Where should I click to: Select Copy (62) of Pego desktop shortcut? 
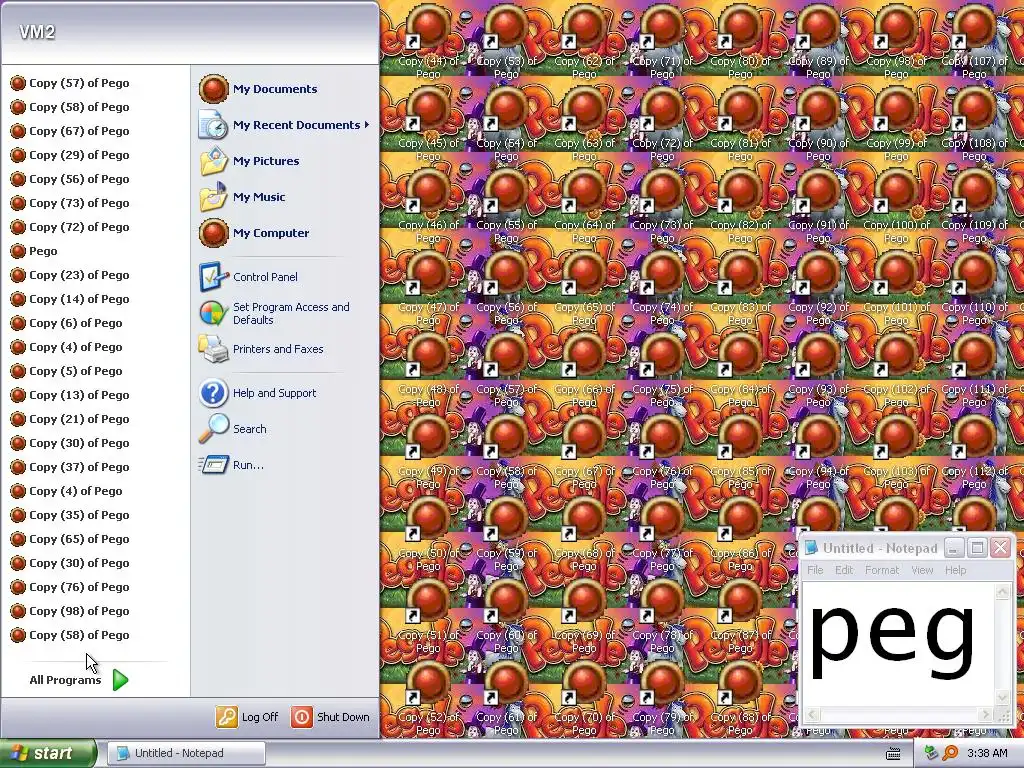tap(584, 38)
